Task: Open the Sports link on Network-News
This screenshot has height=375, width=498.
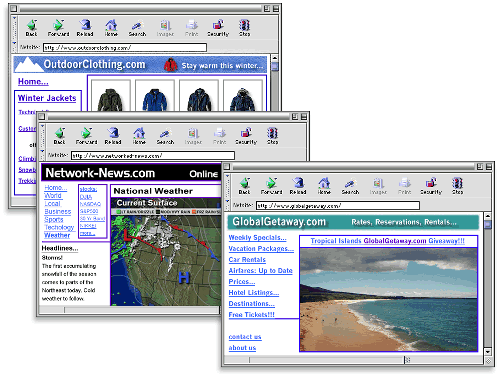Action: click(x=54, y=220)
